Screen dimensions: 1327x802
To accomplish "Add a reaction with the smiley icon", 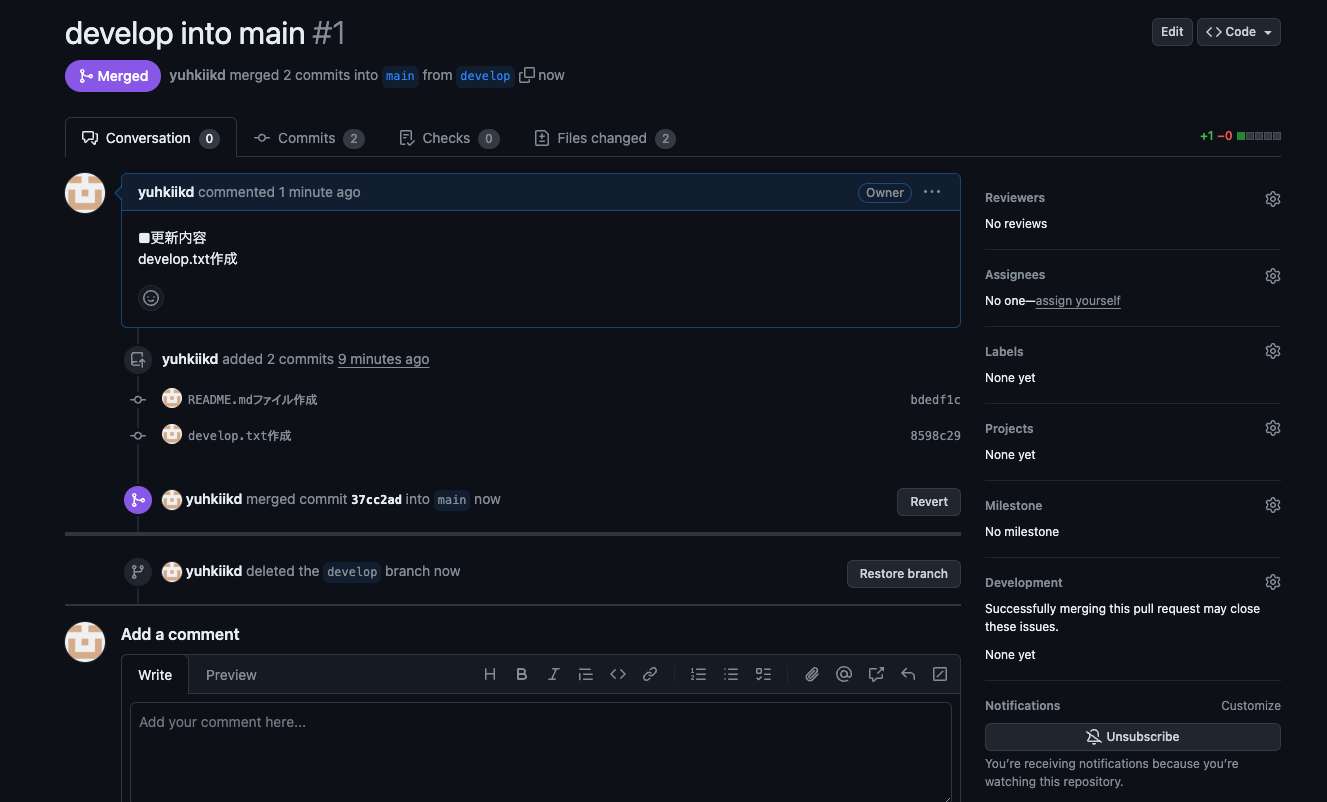I will tap(151, 298).
